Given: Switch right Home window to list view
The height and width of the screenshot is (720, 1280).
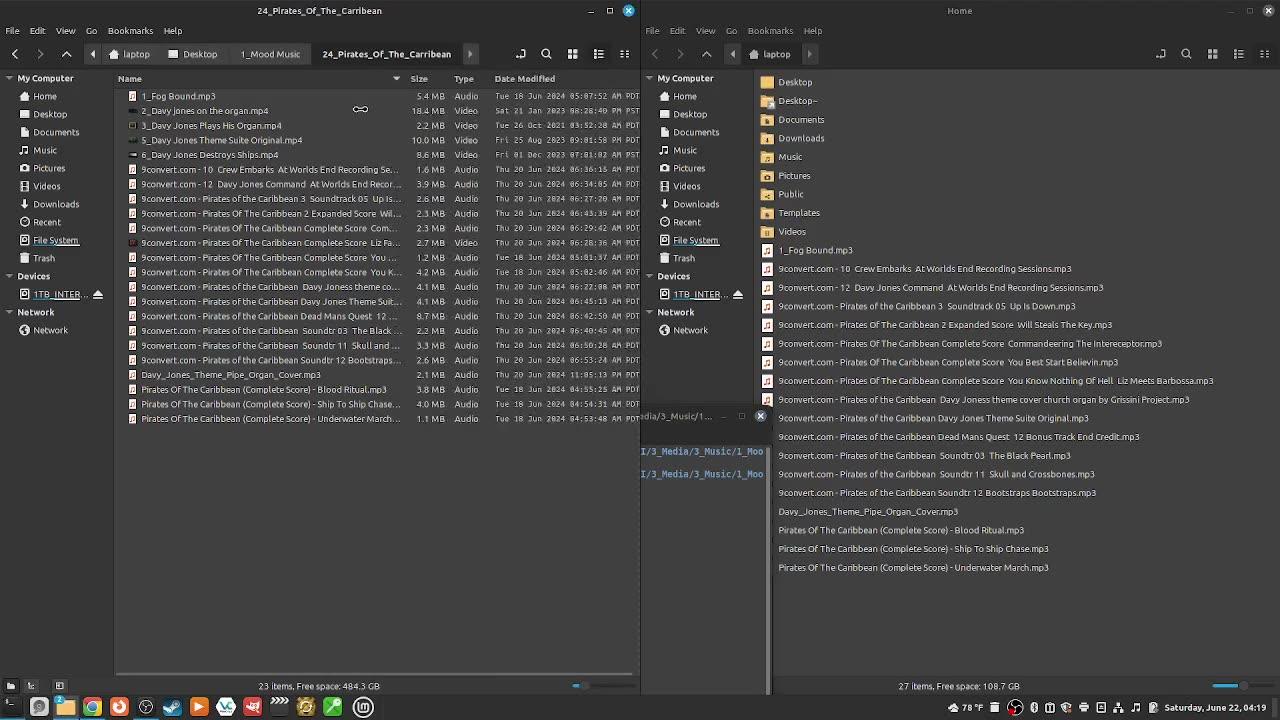Looking at the screenshot, I should [1239, 54].
